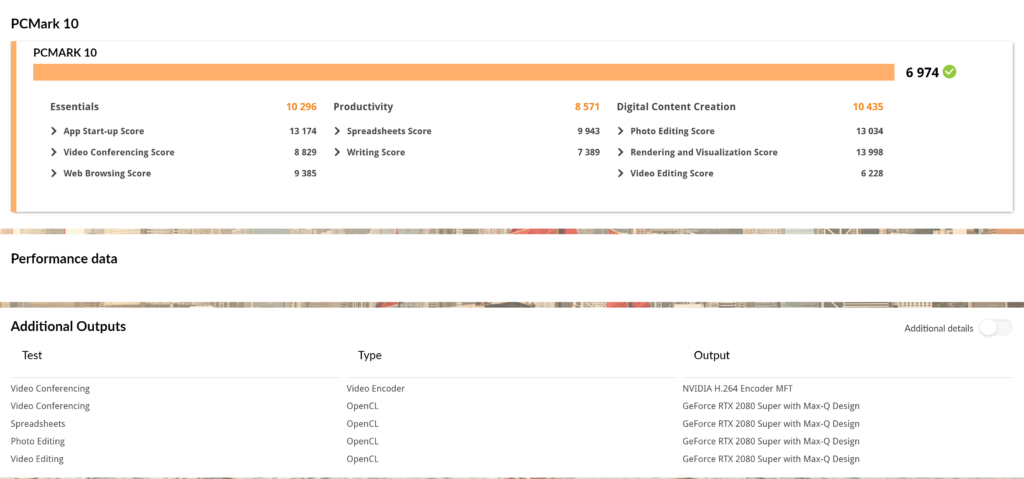This screenshot has height=479, width=1024.
Task: Click the Digital Content Creation heading
Action: tap(676, 107)
